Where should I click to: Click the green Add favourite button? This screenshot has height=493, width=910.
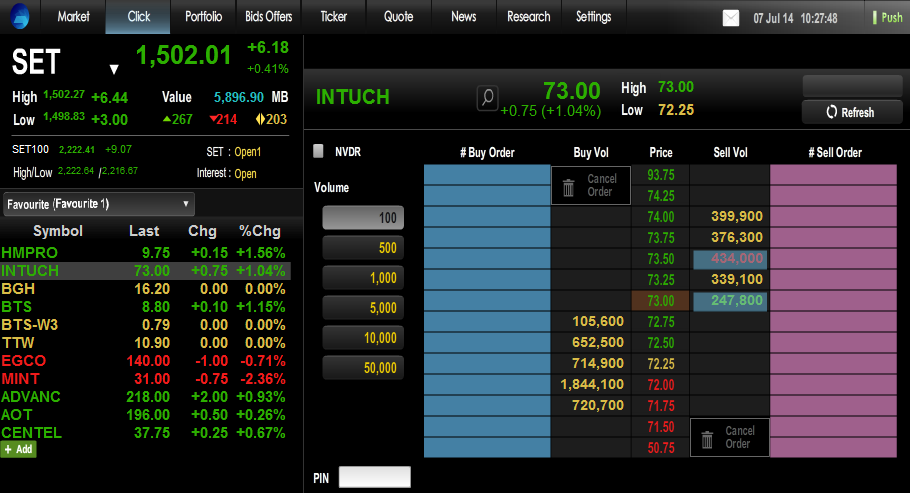(x=19, y=449)
